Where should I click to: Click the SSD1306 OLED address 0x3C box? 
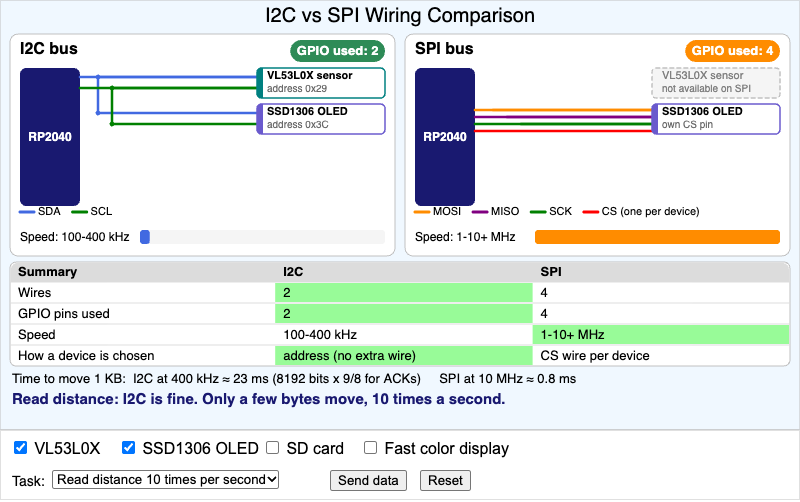point(321,119)
